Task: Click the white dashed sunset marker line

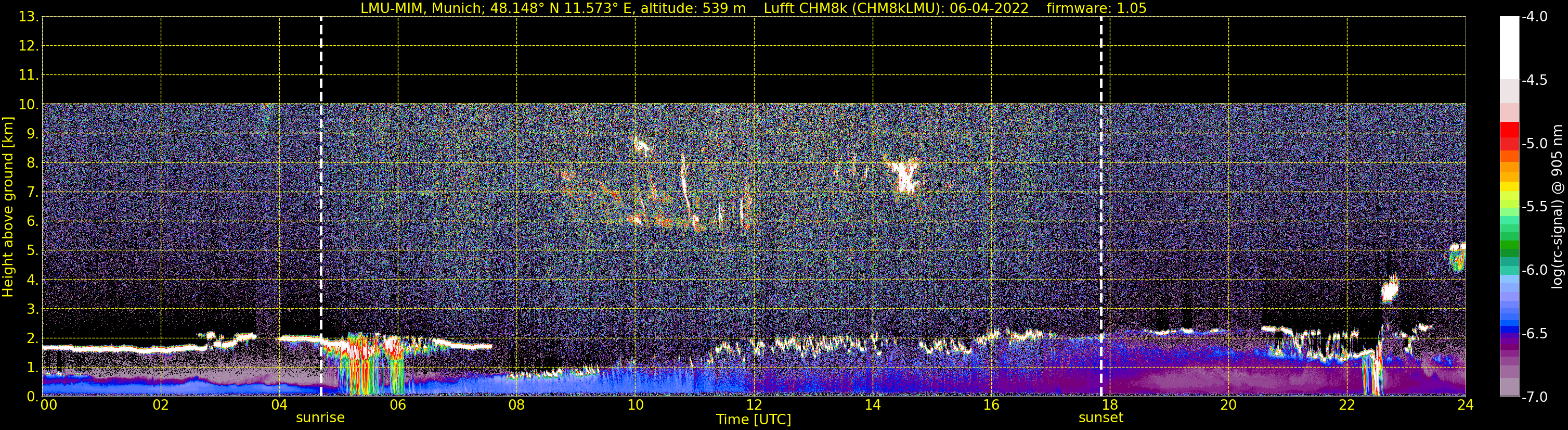Action: [1100, 207]
